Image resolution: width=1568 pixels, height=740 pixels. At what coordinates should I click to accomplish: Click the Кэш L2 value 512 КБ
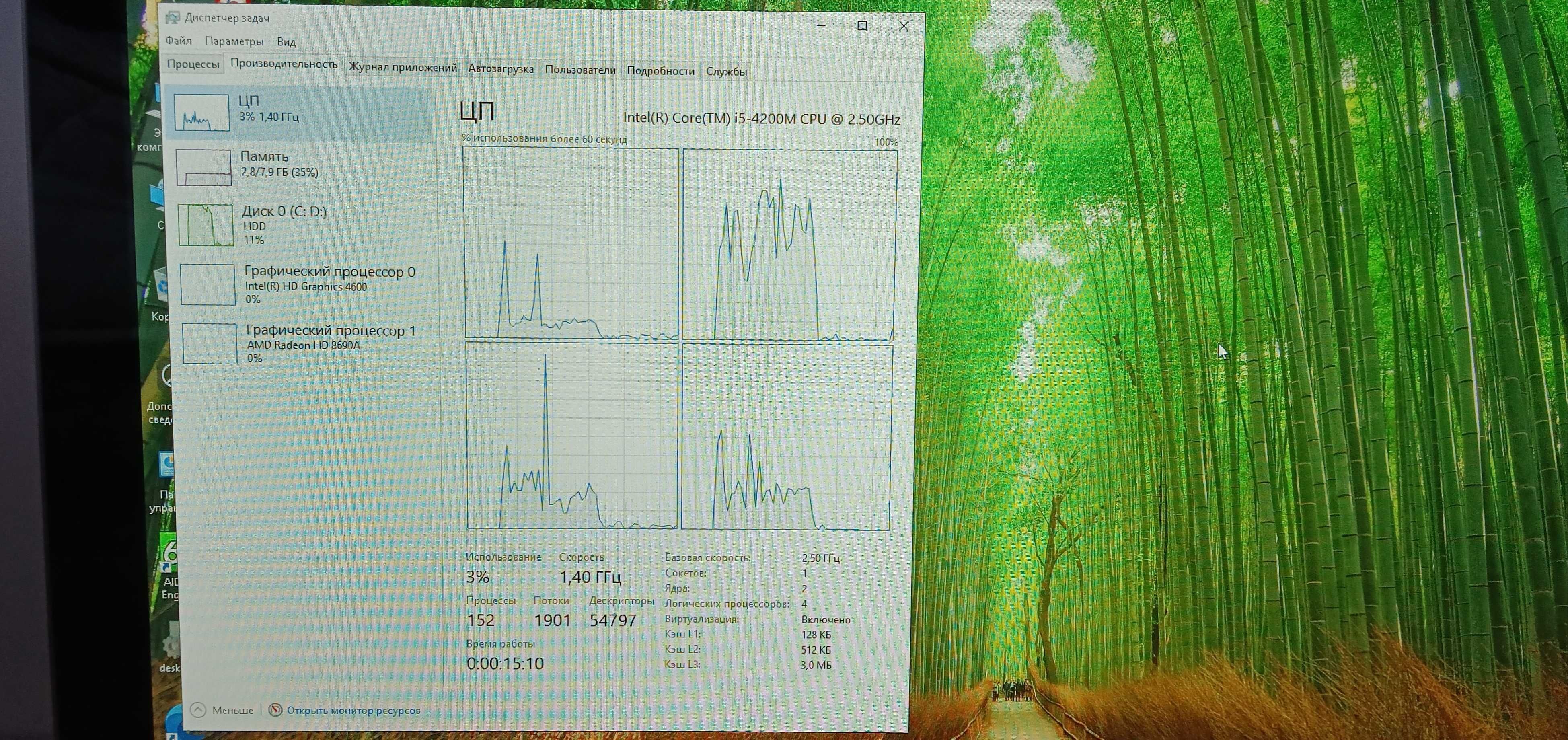pos(816,650)
